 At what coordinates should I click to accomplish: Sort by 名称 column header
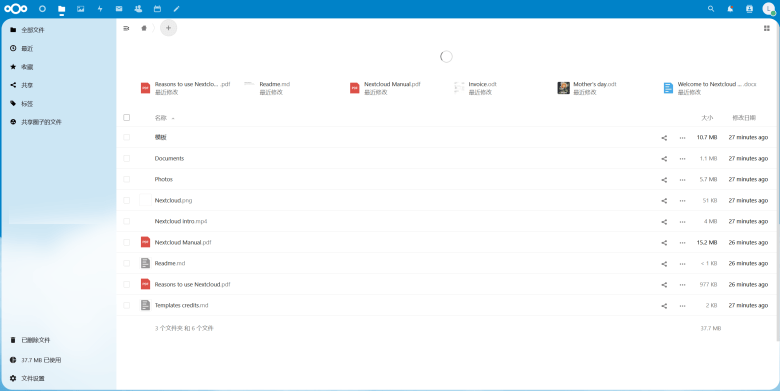coord(161,118)
